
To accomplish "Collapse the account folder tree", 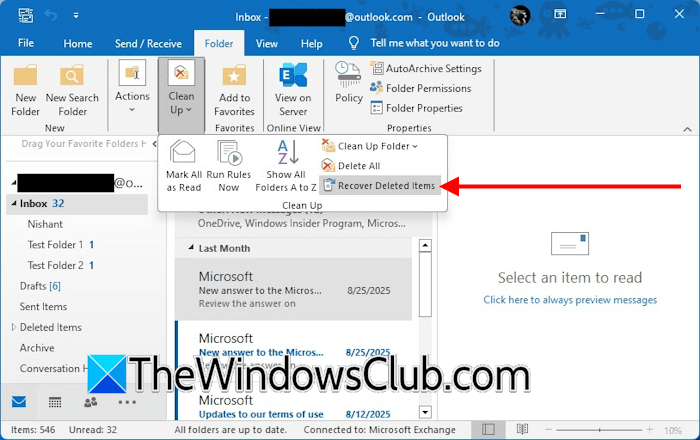I will coord(14,183).
